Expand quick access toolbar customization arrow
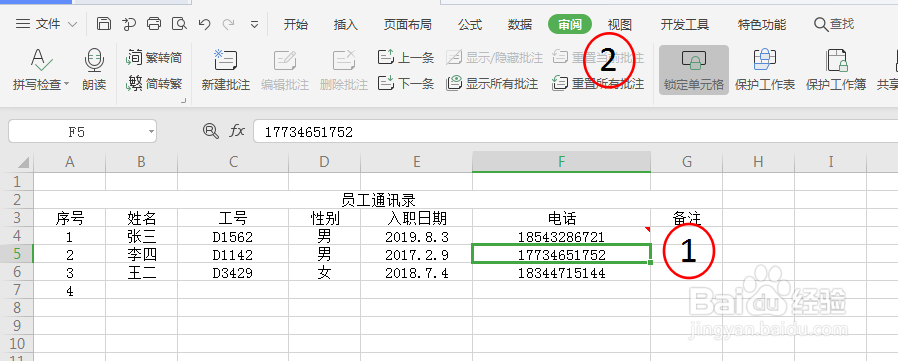This screenshot has height=361, width=898. (255, 25)
